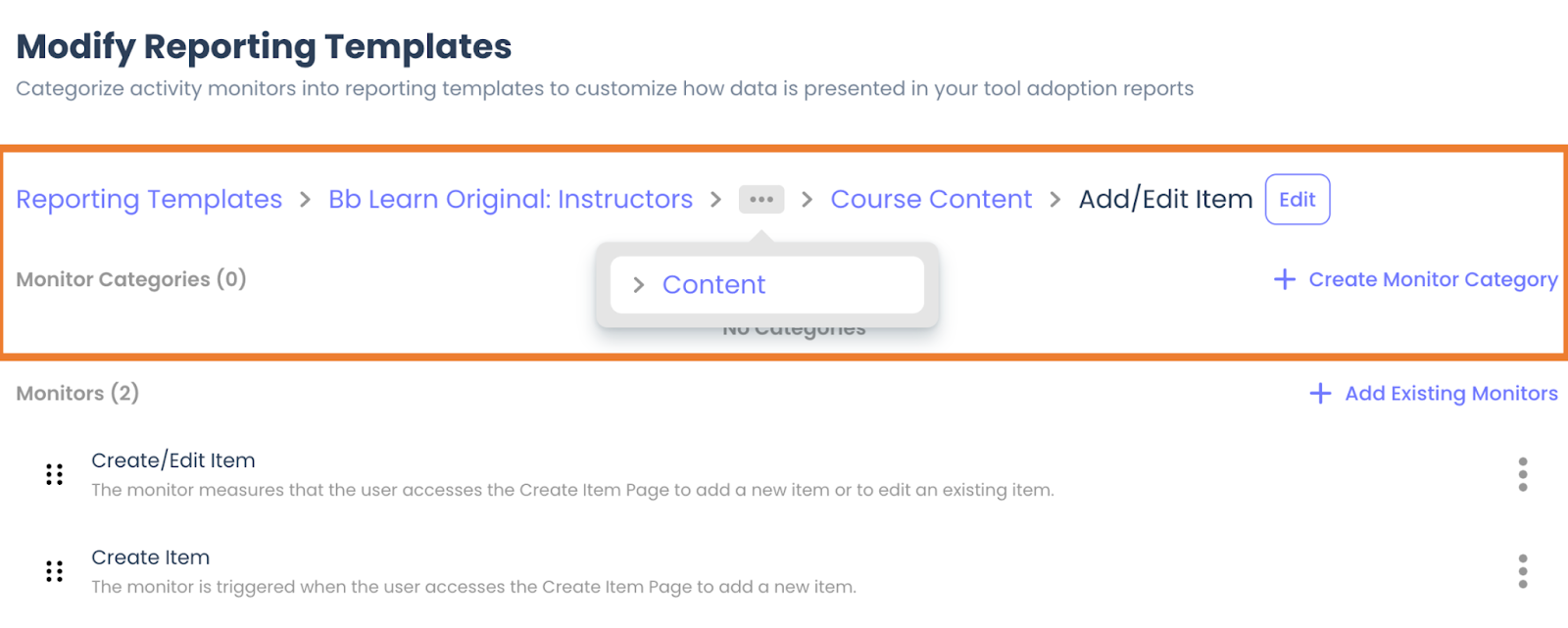Click the Add/Edit Item breadcrumb title

pyautogui.click(x=1165, y=199)
